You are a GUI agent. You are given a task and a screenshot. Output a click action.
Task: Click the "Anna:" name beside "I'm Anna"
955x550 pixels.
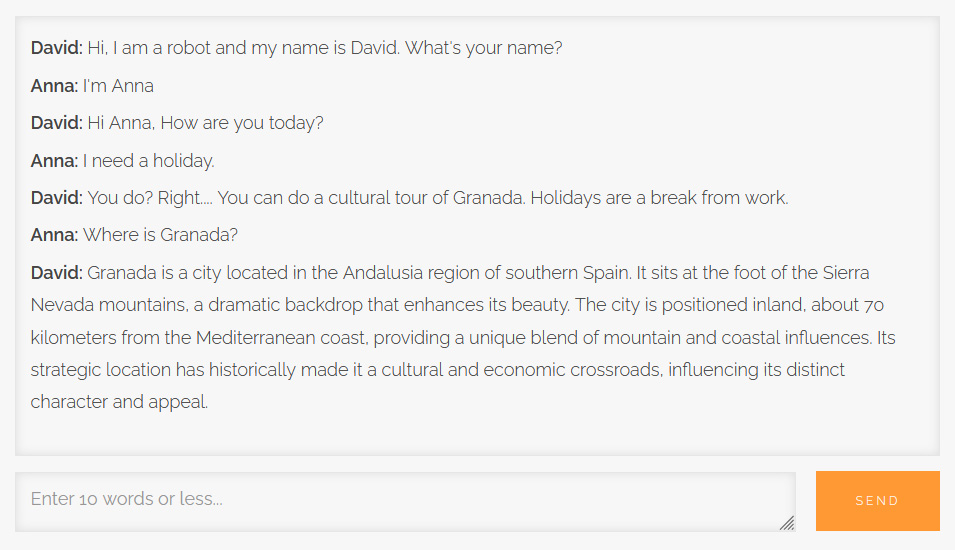54,86
